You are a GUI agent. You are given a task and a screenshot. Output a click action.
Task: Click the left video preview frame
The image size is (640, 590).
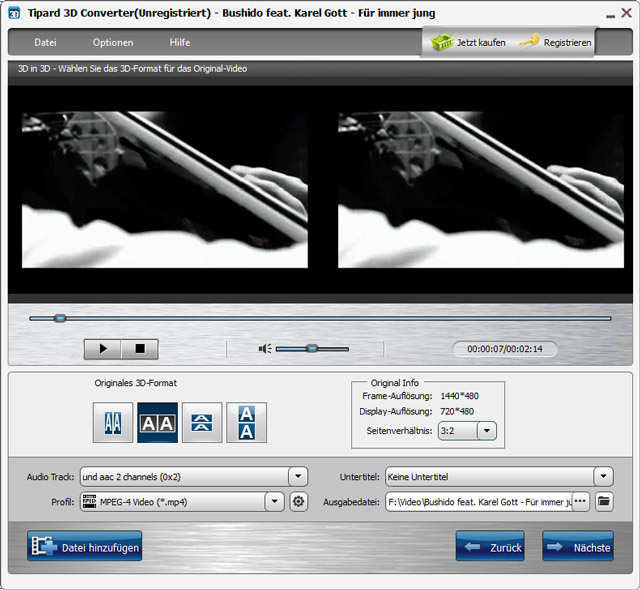[164, 190]
